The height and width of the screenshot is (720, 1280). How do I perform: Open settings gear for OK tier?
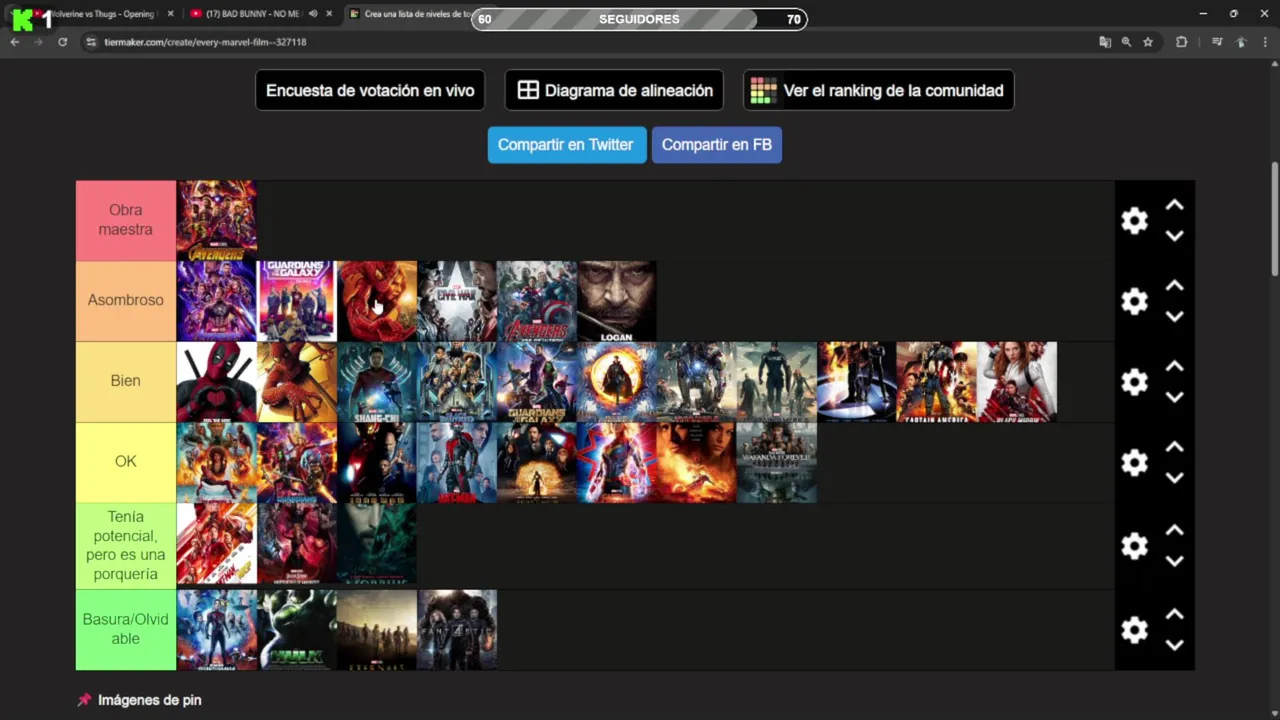pyautogui.click(x=1134, y=462)
